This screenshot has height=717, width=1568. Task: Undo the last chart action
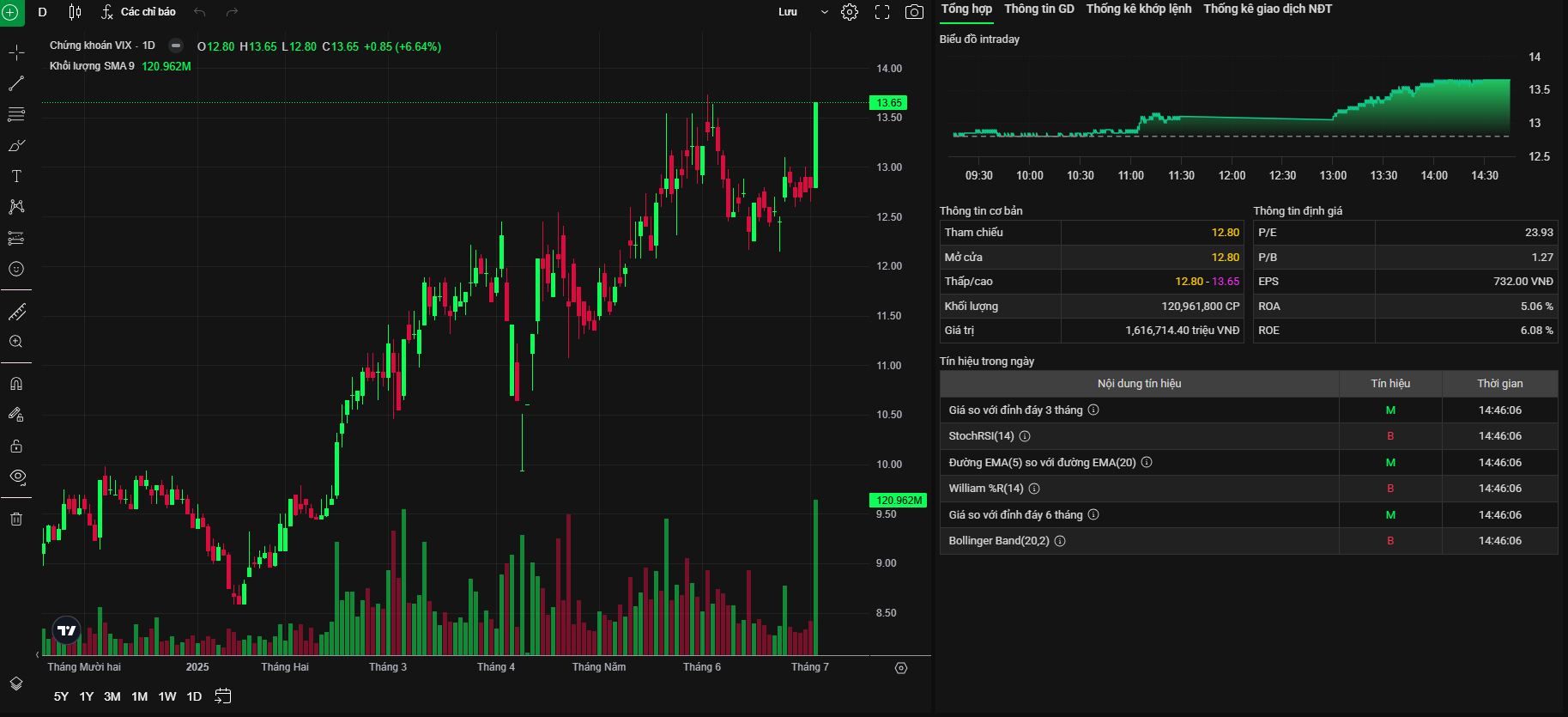[x=200, y=12]
